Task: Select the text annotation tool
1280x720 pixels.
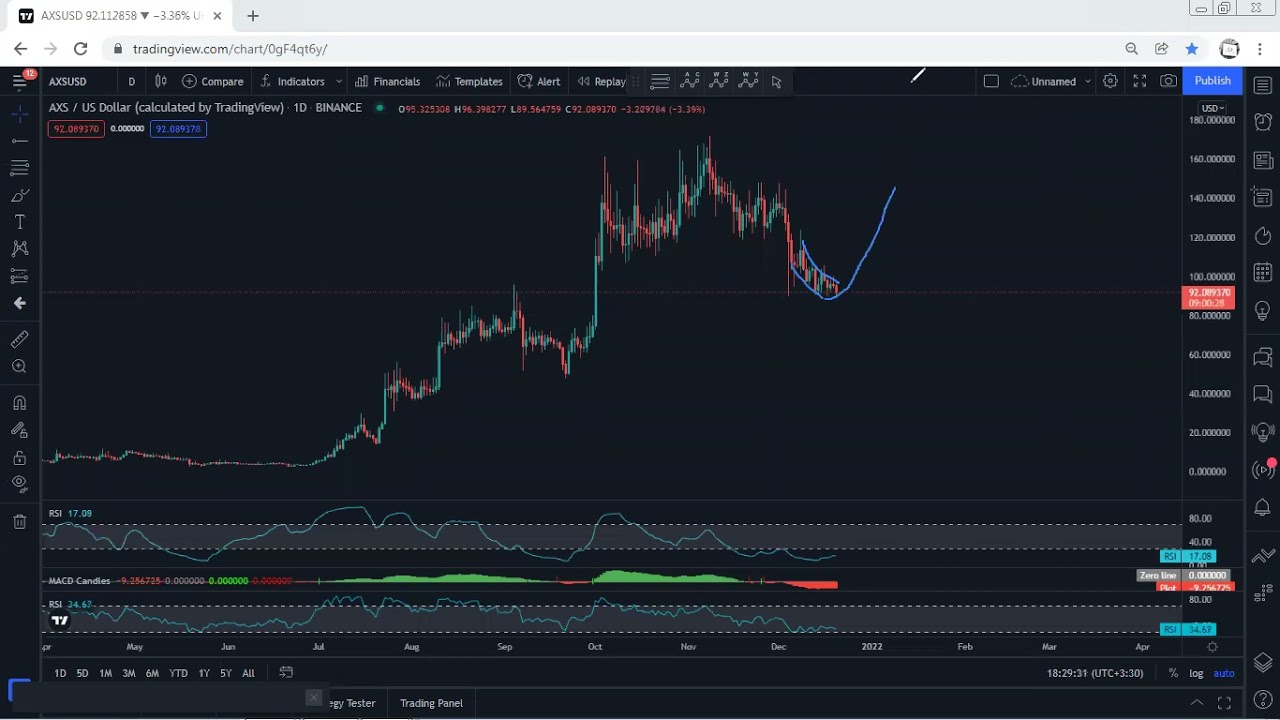Action: (19, 222)
